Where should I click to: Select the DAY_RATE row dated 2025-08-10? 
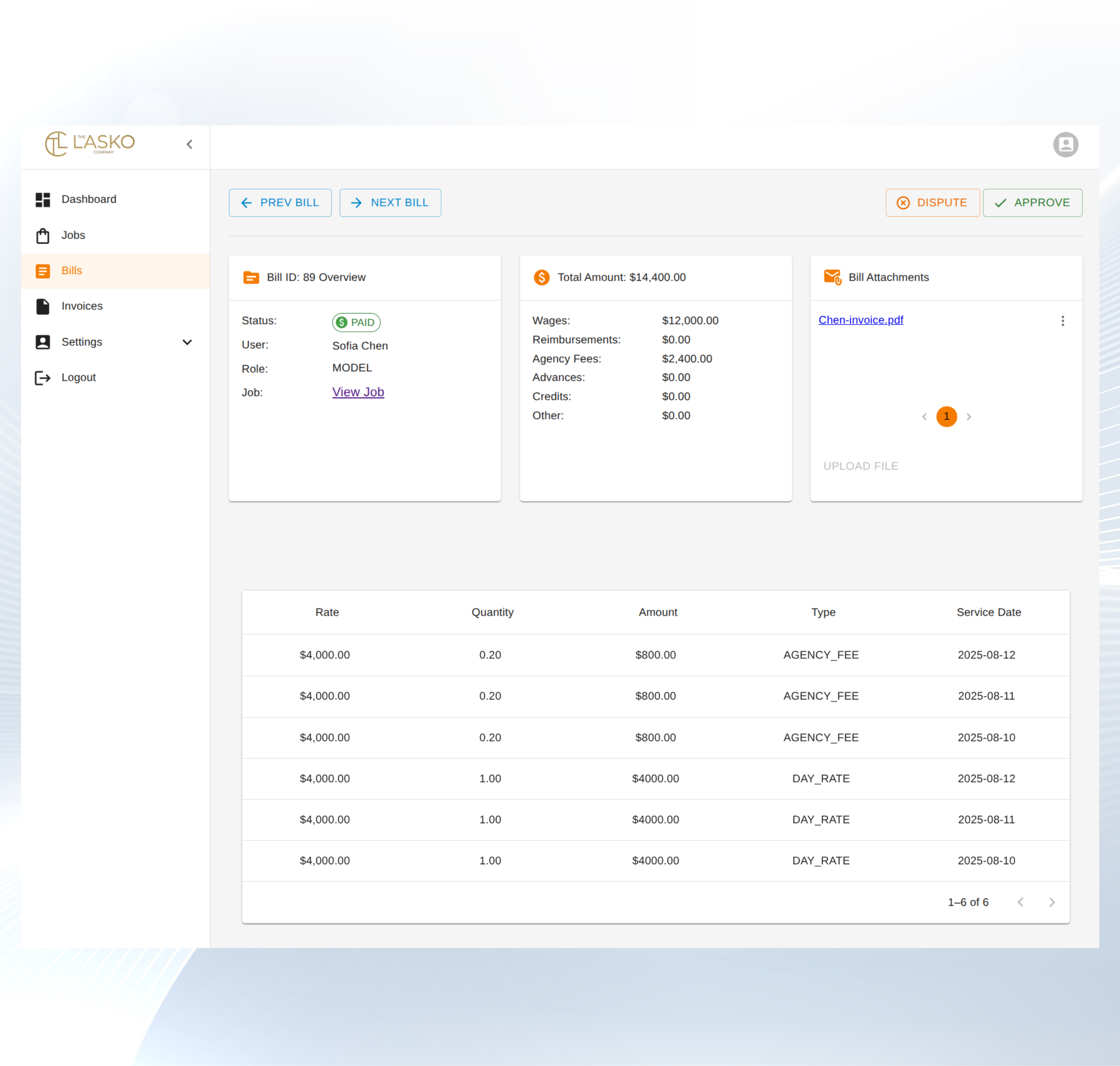[655, 861]
